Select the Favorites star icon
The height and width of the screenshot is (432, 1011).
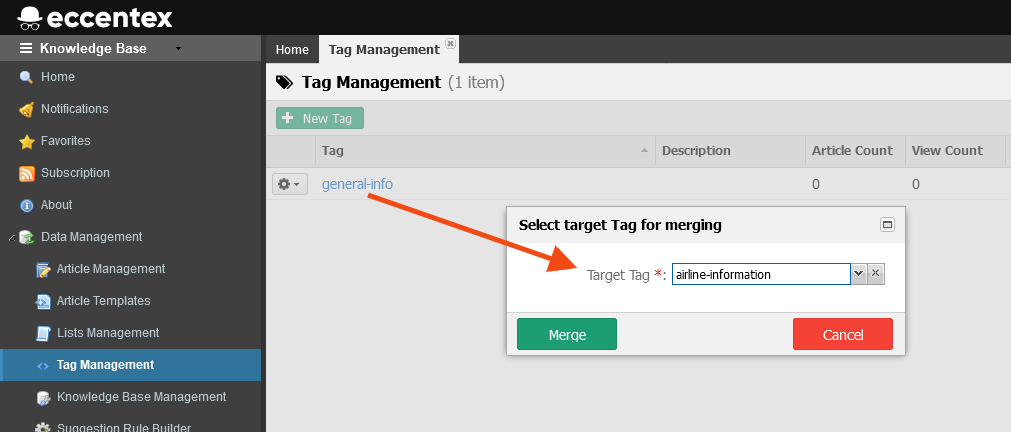26,141
